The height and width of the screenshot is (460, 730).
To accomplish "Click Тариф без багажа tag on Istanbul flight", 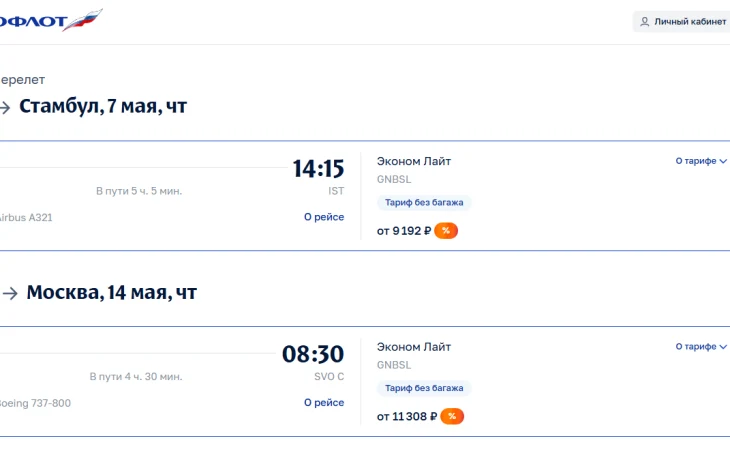I will coord(424,203).
